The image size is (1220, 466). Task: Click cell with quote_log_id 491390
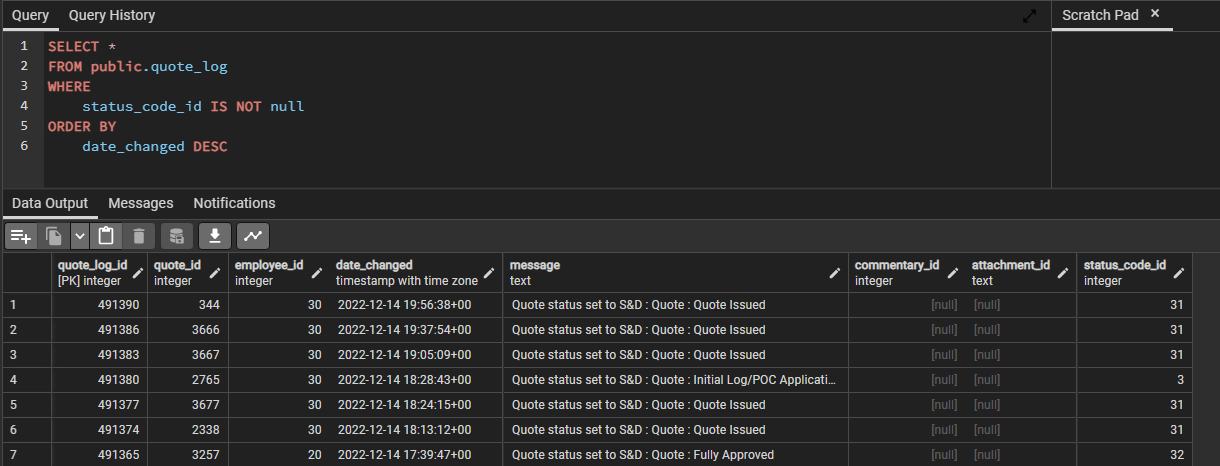click(x=99, y=305)
